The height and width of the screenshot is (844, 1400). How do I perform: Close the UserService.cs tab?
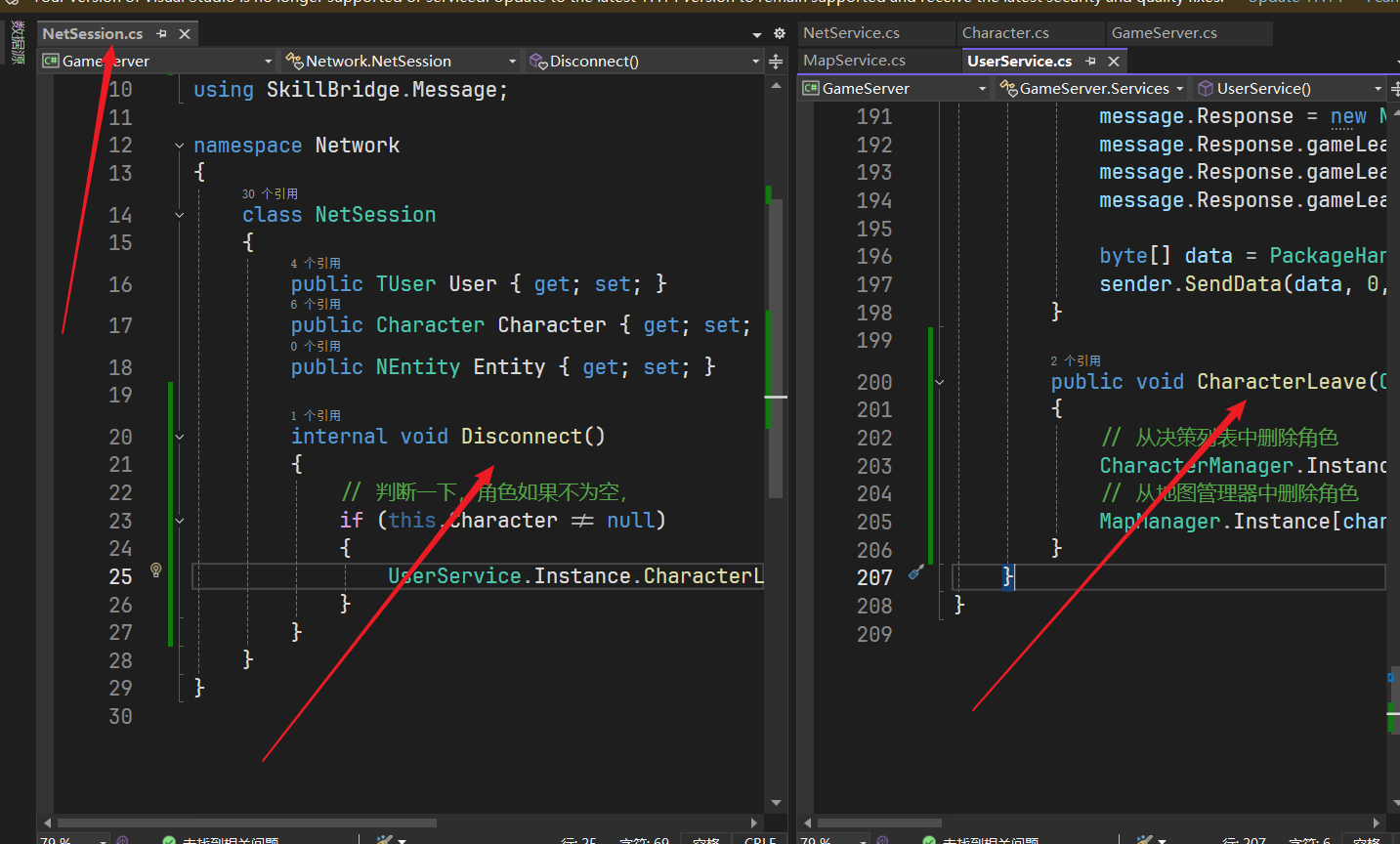tap(1114, 62)
